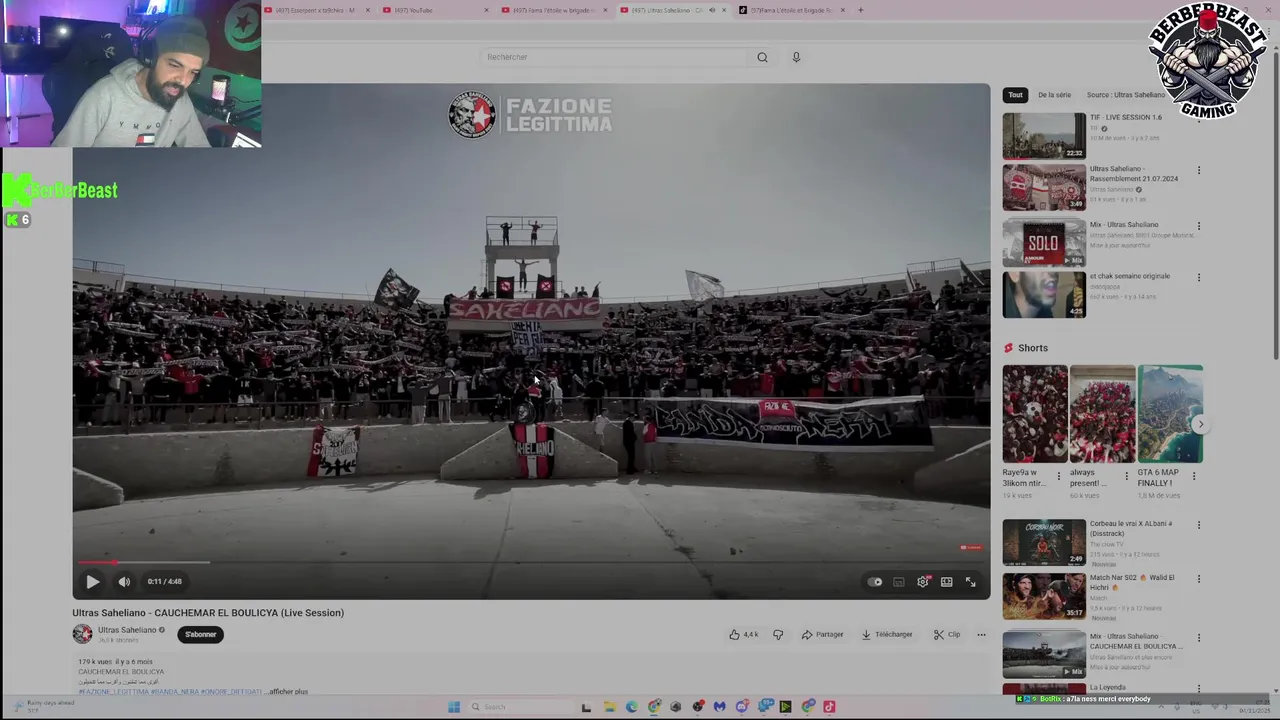This screenshot has height=720, width=1280.
Task: Open Microsoft Edge from the taskbar
Action: [x=632, y=706]
